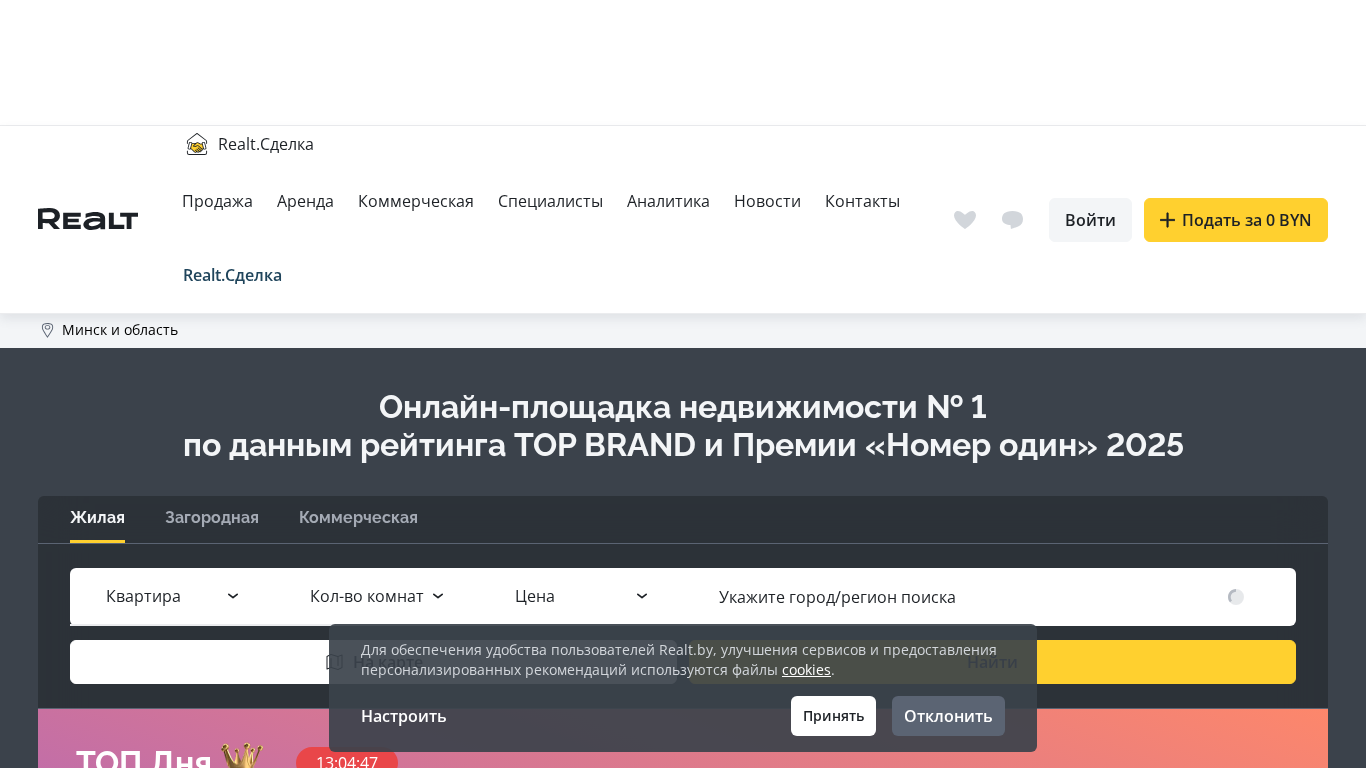Open the Коммерческая navigation menu item

tap(416, 201)
